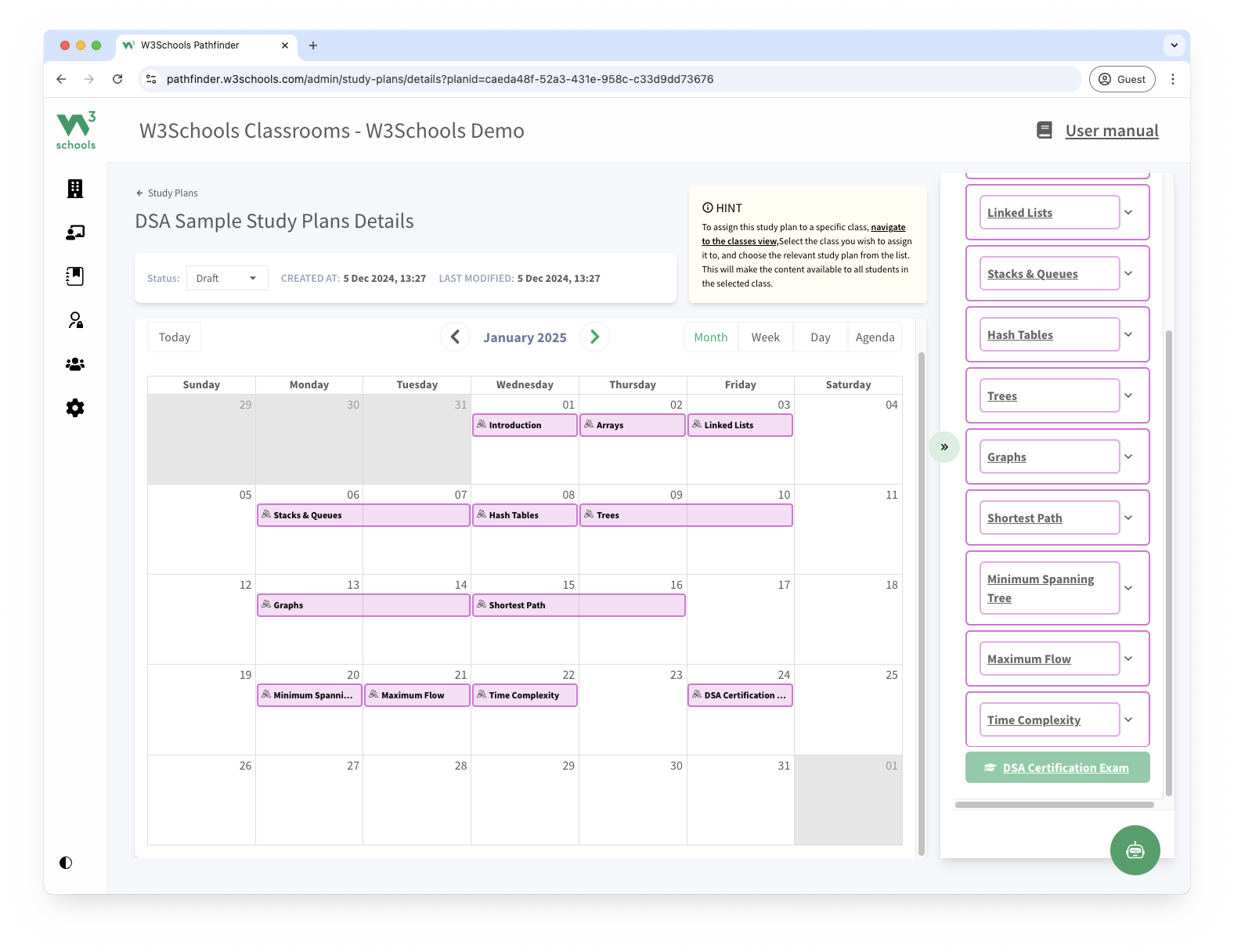Click the W3Schools logo
1234x952 pixels.
[76, 130]
